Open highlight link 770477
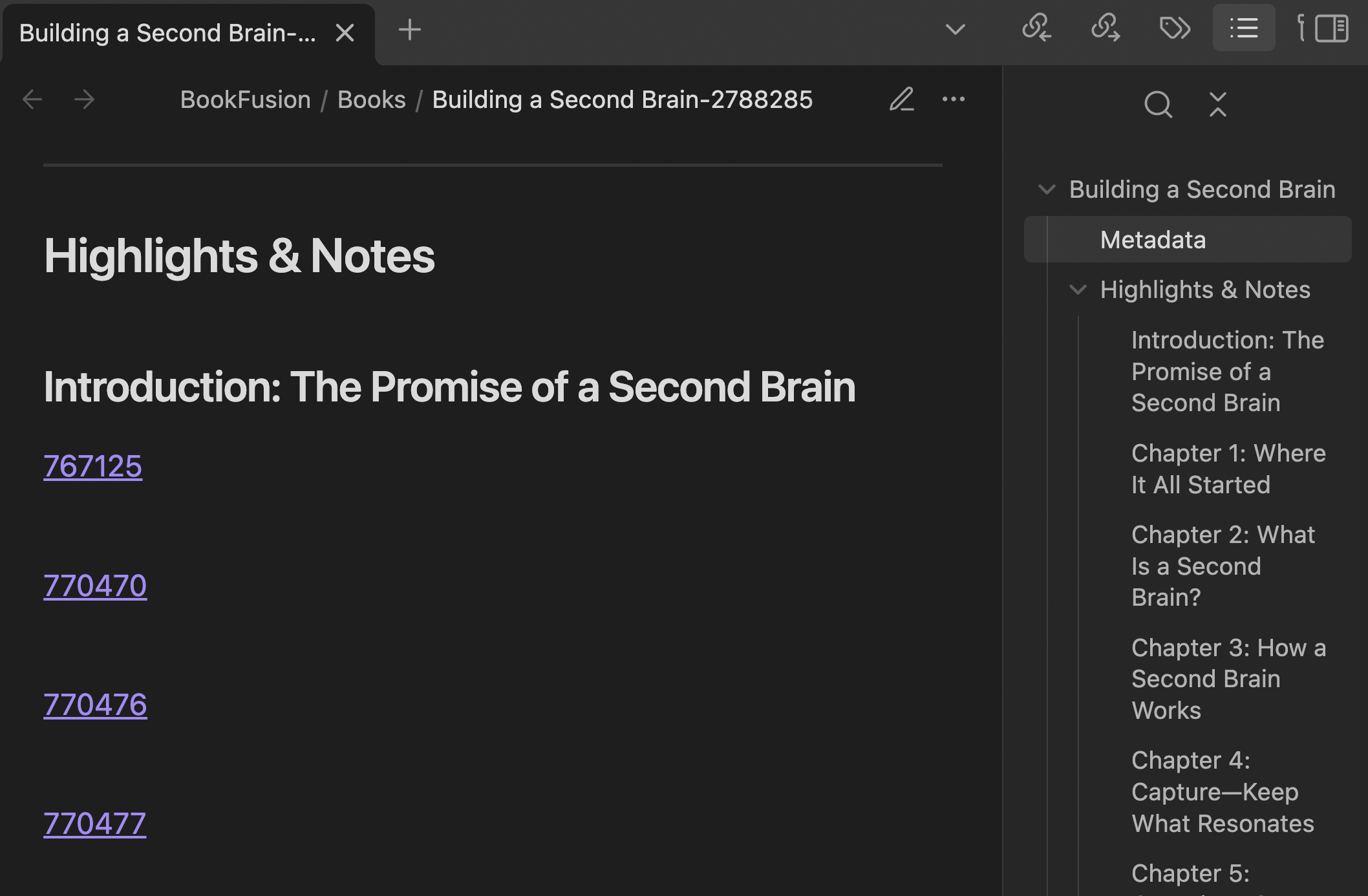Image resolution: width=1368 pixels, height=896 pixels. [95, 824]
